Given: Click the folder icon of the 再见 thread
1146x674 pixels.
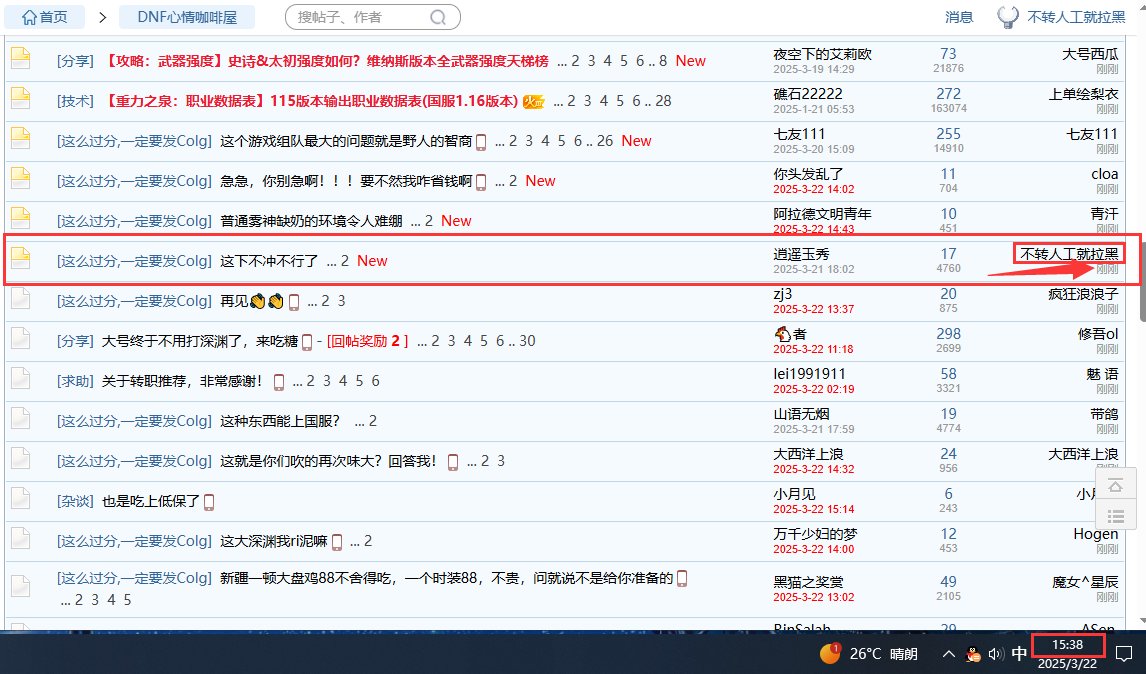Looking at the screenshot, I should (21, 301).
